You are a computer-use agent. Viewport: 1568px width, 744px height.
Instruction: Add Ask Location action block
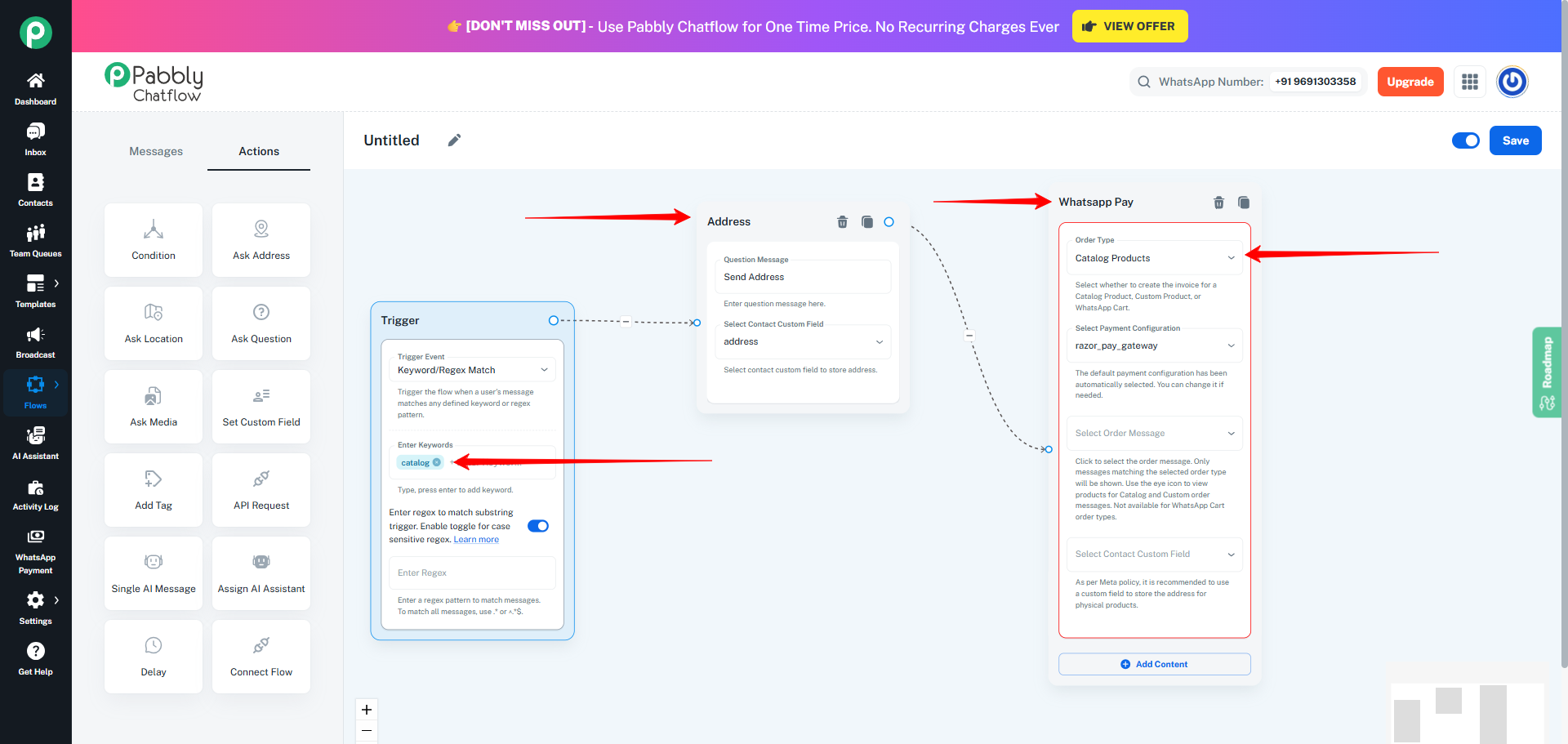[x=154, y=323]
